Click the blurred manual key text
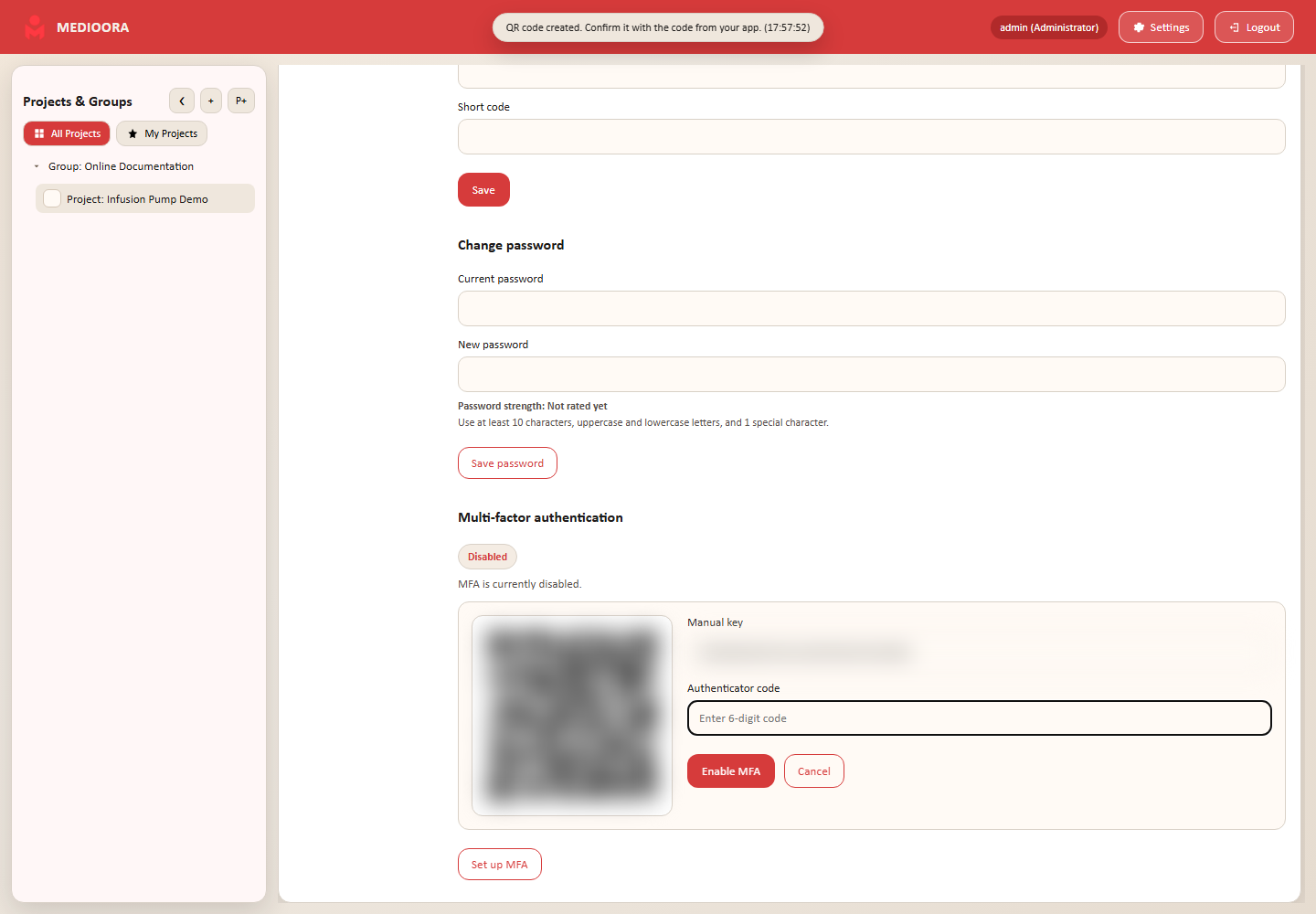The image size is (1316, 914). coord(804,652)
